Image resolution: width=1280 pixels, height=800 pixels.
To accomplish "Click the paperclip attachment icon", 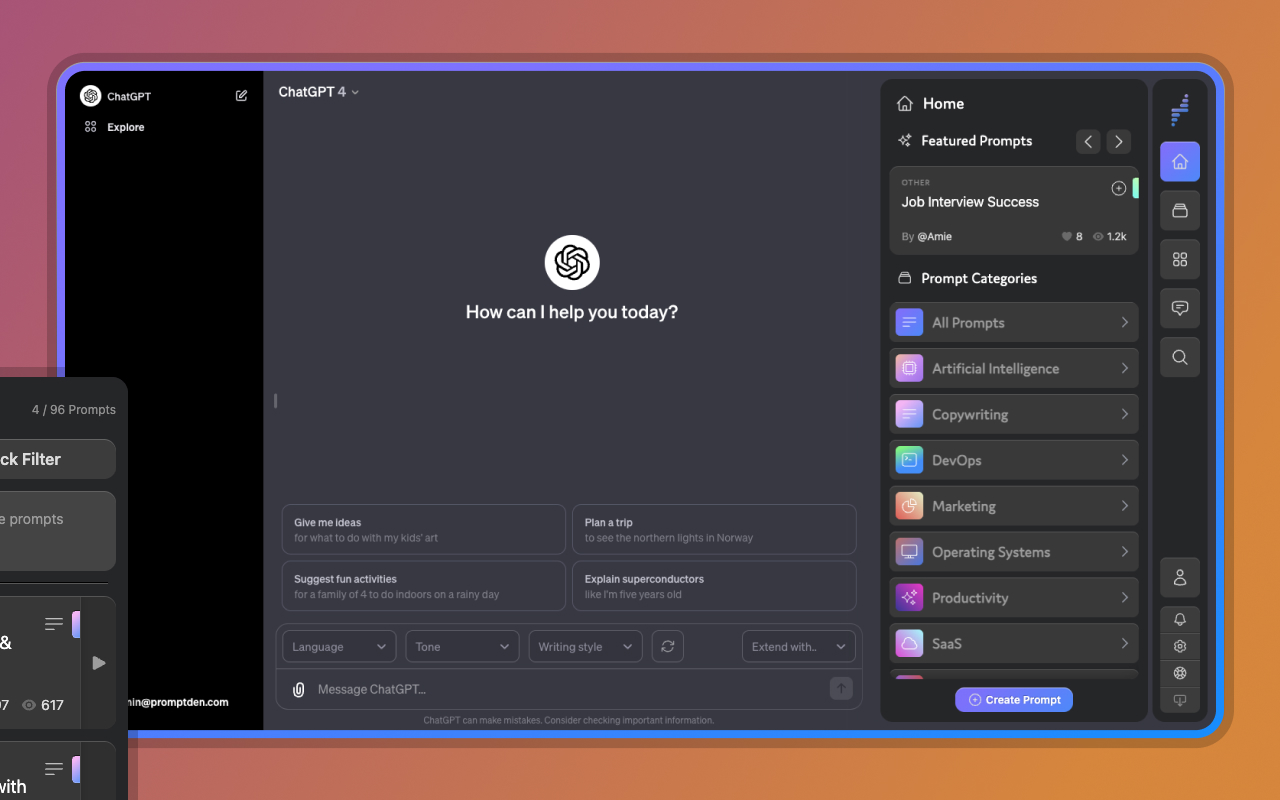I will [x=298, y=689].
